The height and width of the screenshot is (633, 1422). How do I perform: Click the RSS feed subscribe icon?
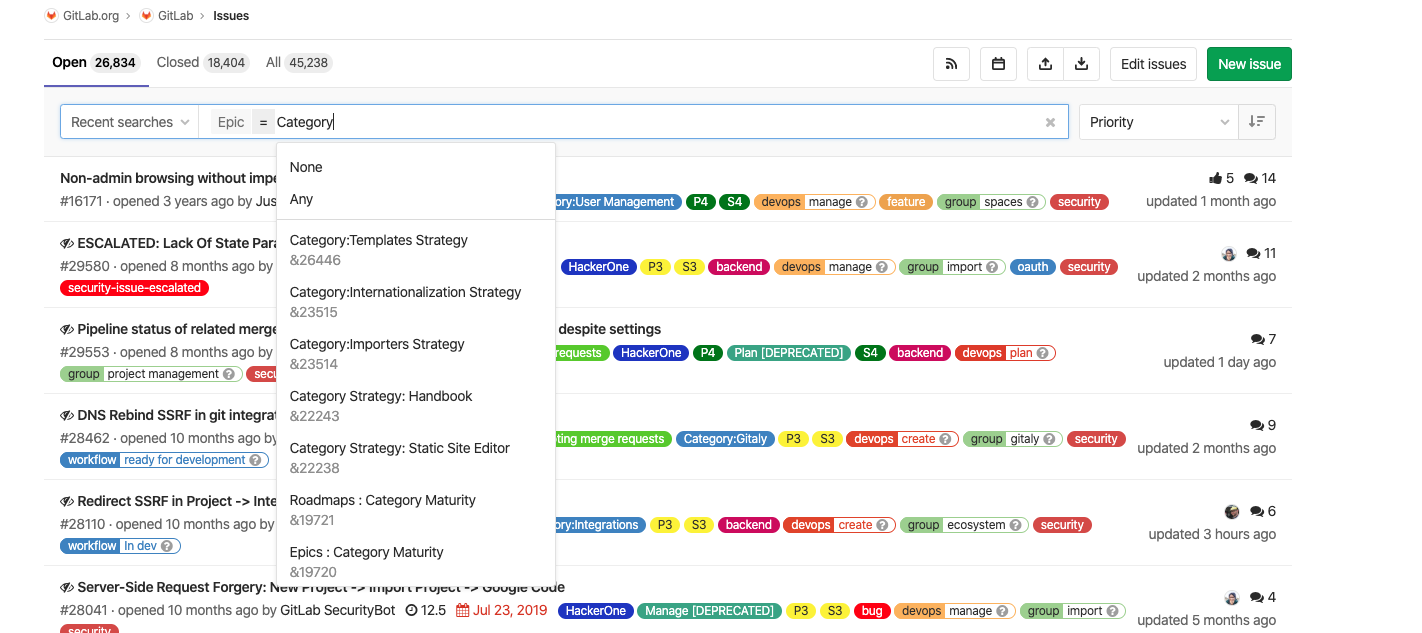pos(951,64)
